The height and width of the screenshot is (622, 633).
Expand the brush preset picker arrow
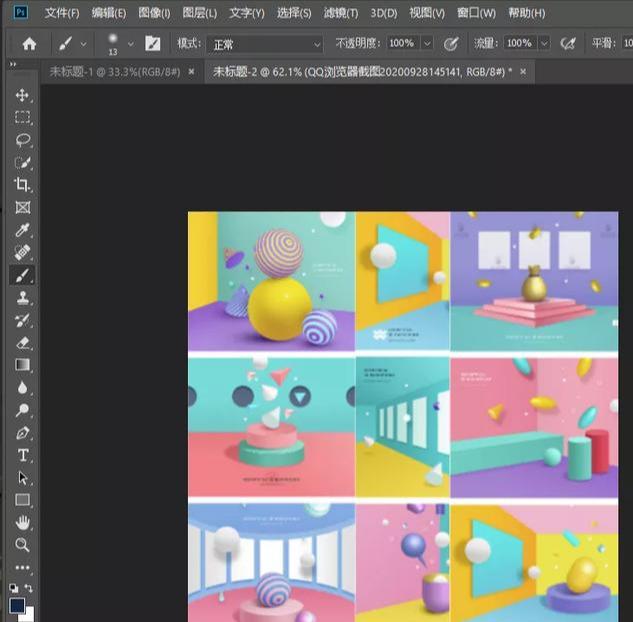tap(130, 44)
